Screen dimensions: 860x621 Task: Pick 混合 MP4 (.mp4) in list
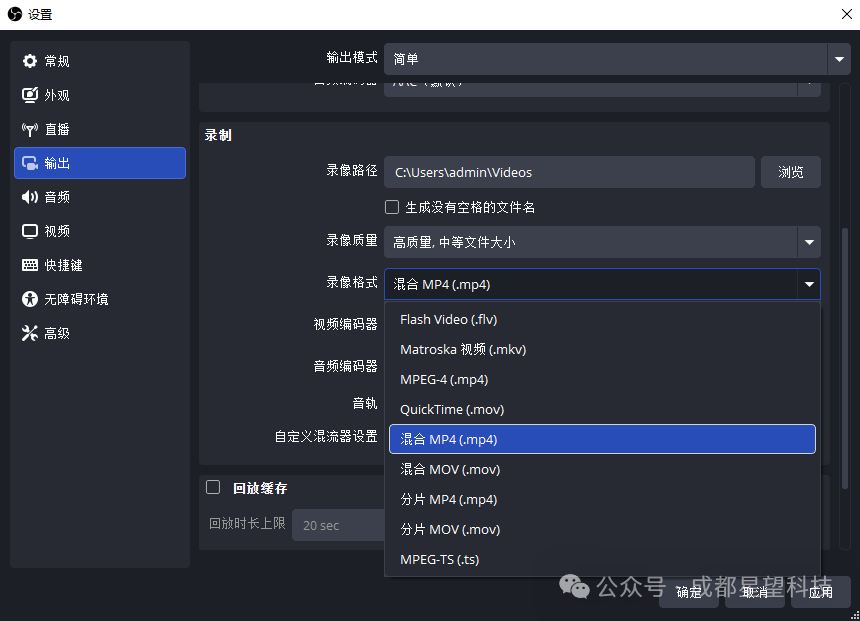pyautogui.click(x=602, y=439)
